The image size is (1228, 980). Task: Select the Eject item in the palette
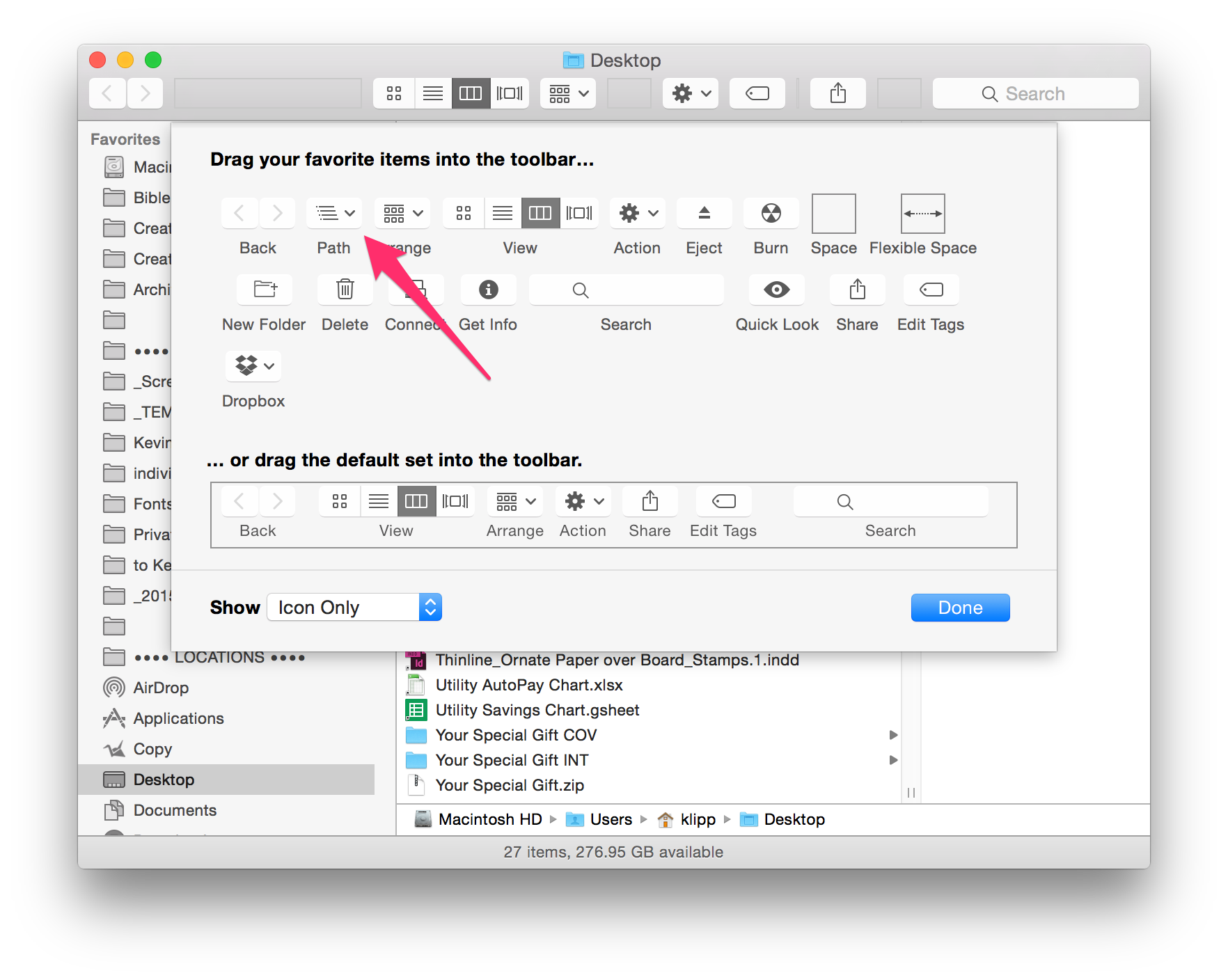pos(704,213)
